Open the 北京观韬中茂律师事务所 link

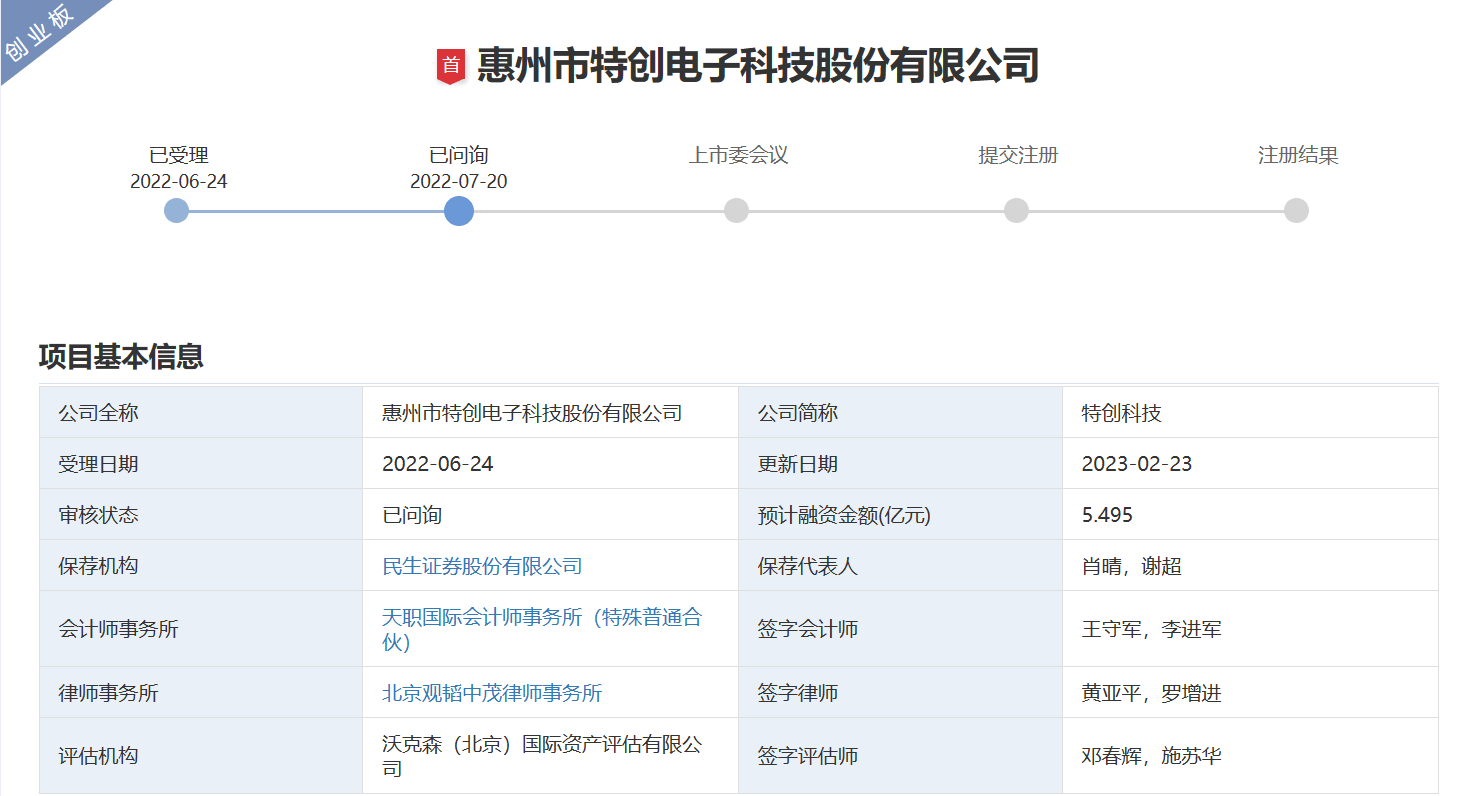pyautogui.click(x=492, y=693)
